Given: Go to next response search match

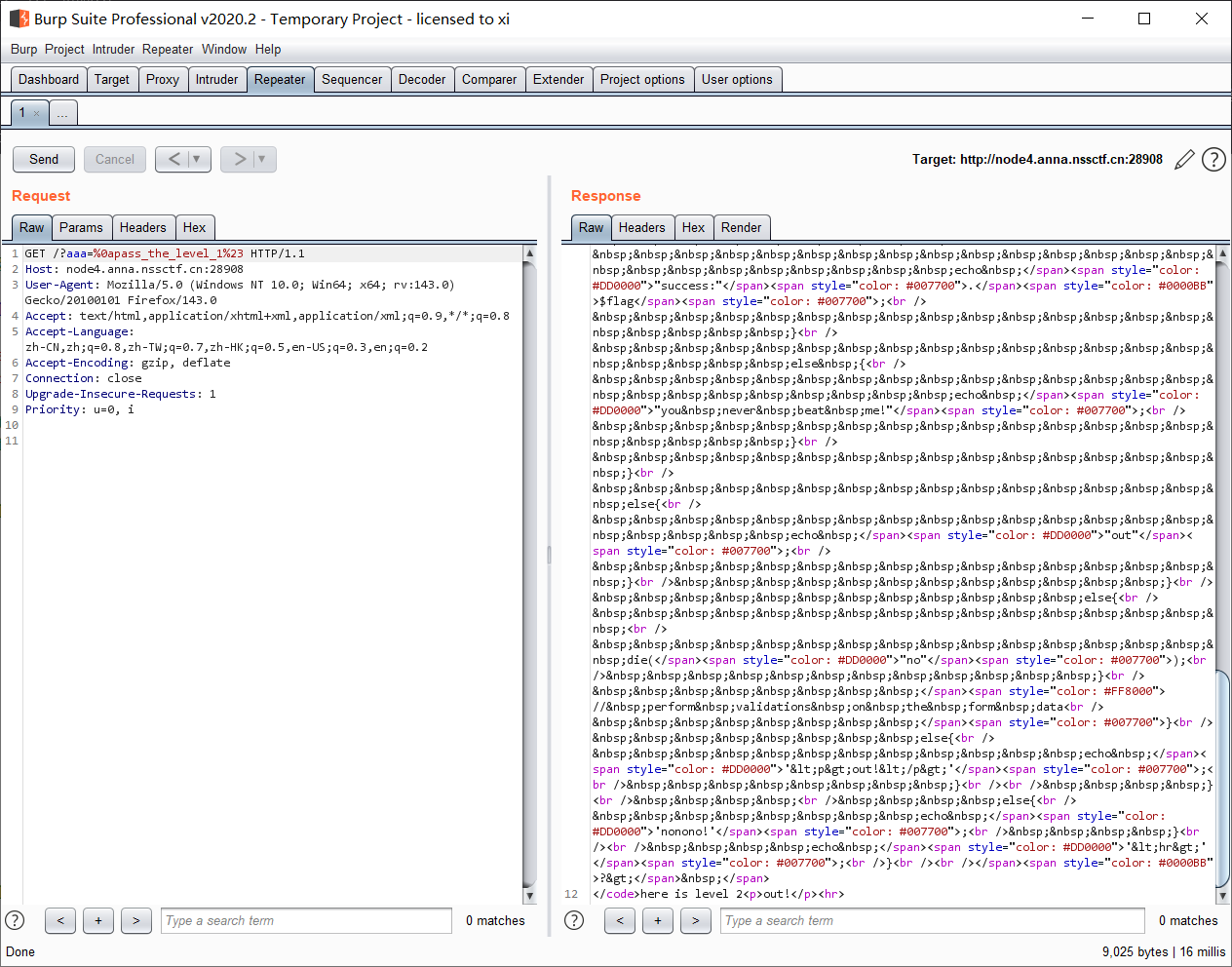Looking at the screenshot, I should coord(695,920).
